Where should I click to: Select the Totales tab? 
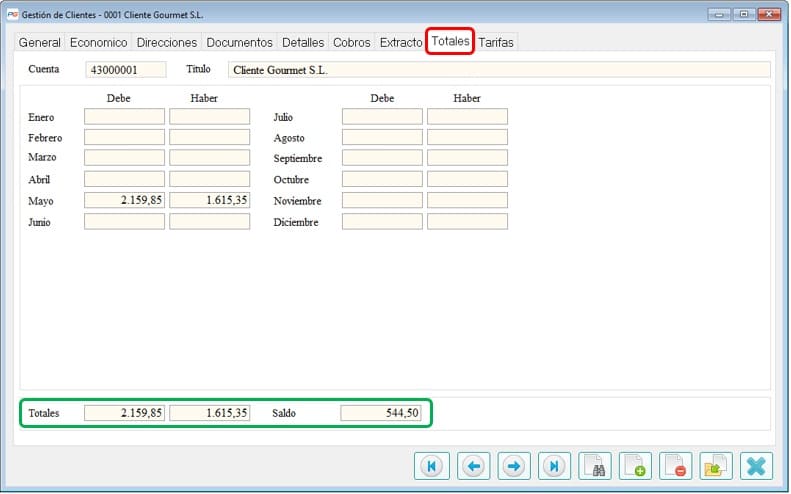[x=450, y=41]
